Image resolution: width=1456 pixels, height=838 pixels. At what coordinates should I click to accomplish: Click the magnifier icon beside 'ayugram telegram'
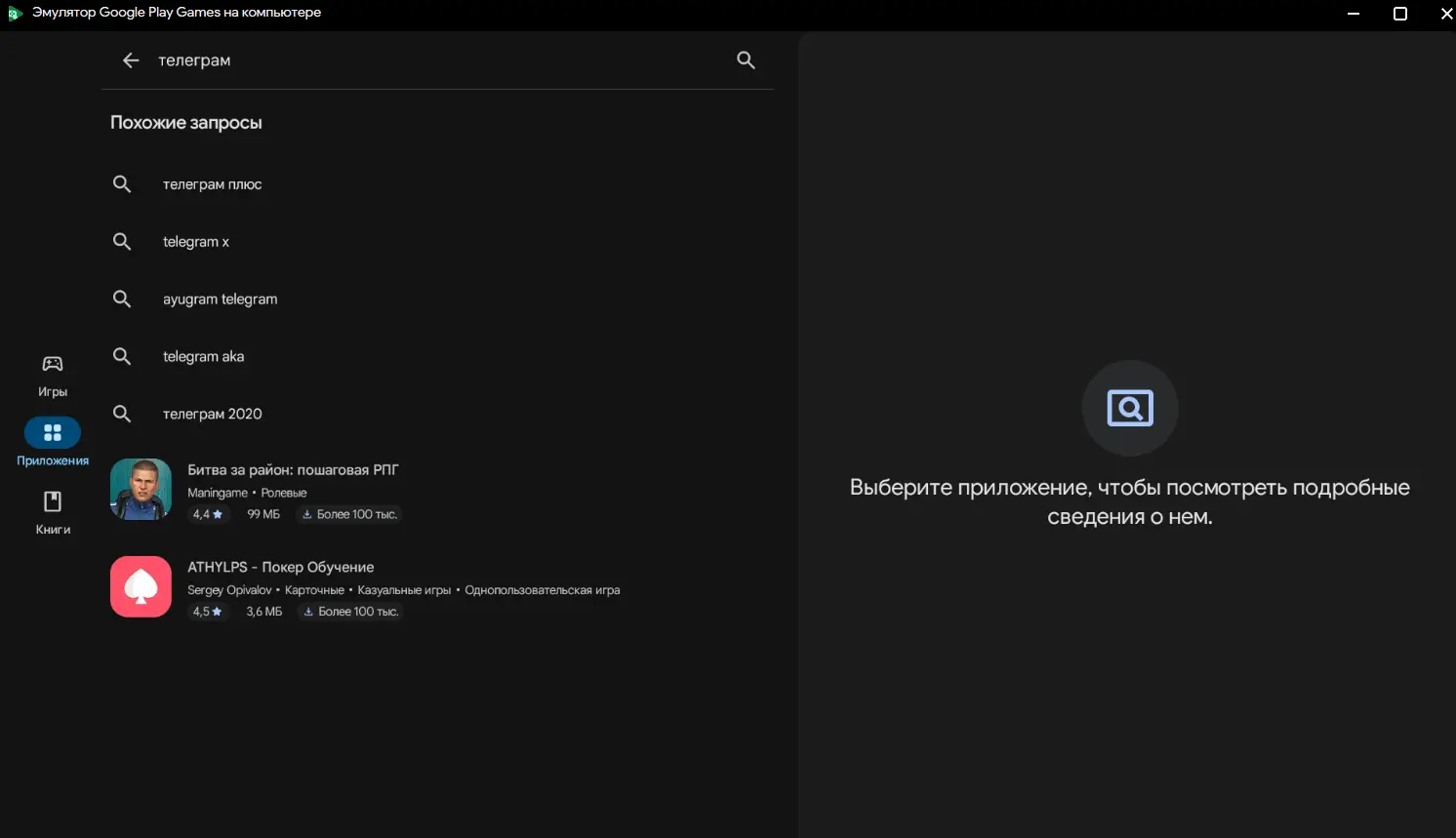(122, 299)
